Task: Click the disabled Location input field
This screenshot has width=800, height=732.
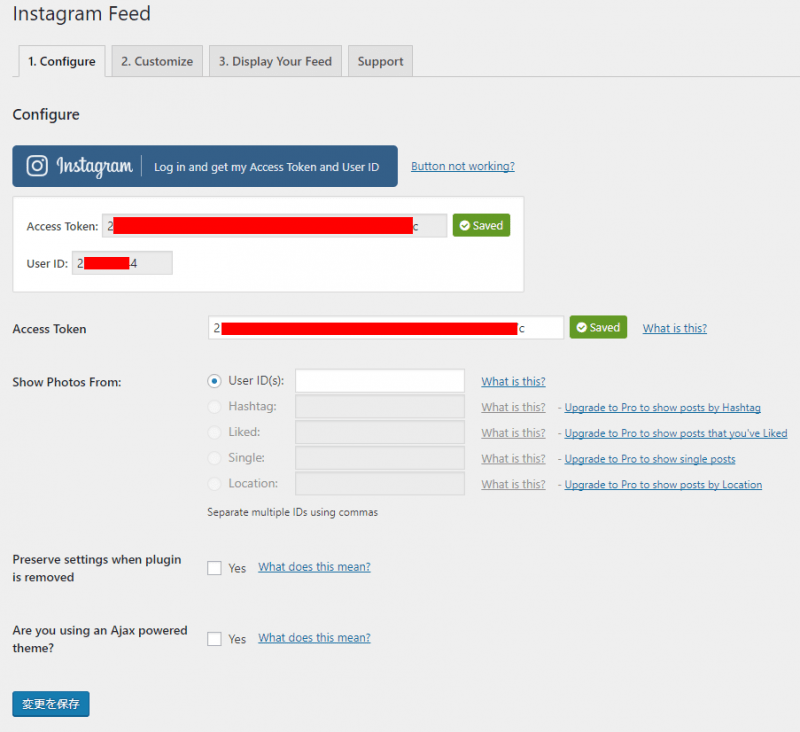Action: pyautogui.click(x=380, y=484)
